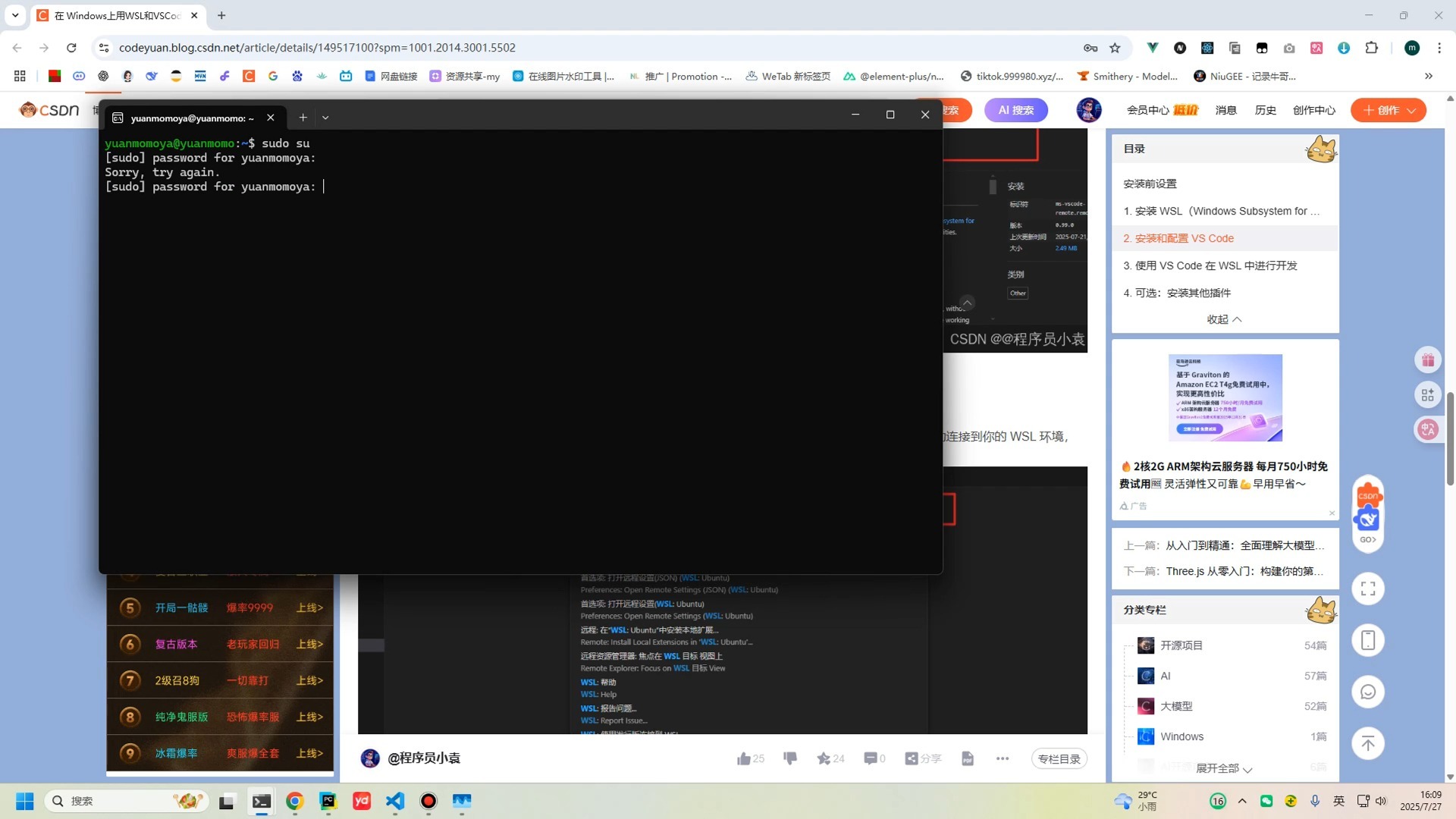The width and height of the screenshot is (1456, 819).
Task: Open comments with the comment icon
Action: (x=871, y=758)
